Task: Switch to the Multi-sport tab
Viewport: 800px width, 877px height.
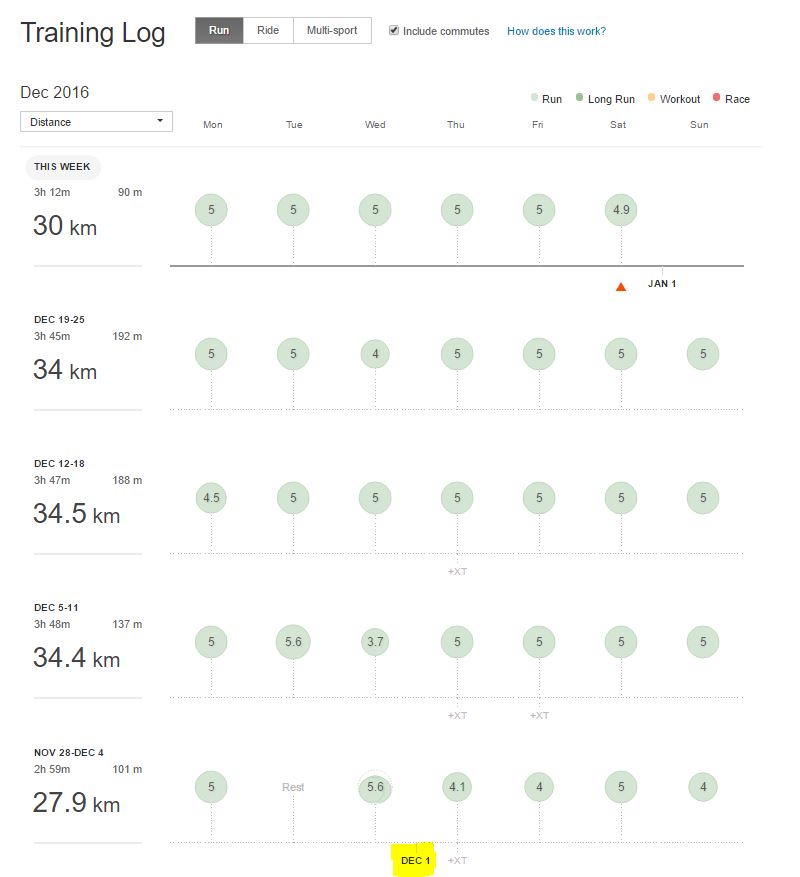Action: click(331, 30)
